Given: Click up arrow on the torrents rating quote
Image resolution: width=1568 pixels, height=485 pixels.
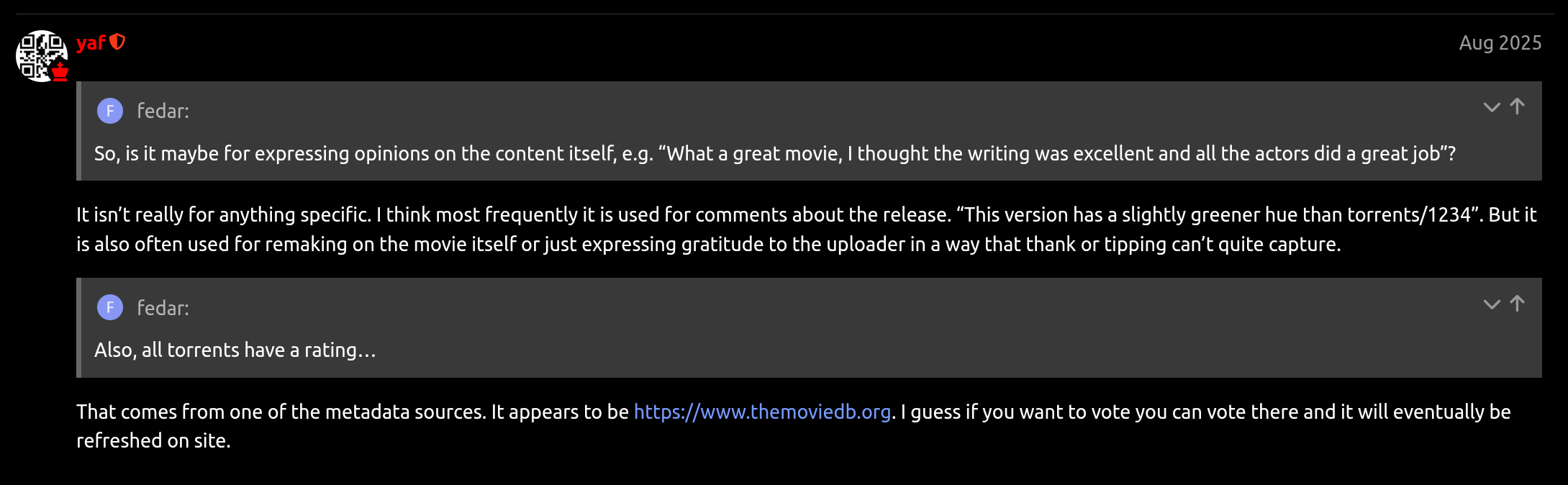Looking at the screenshot, I should click(1518, 304).
